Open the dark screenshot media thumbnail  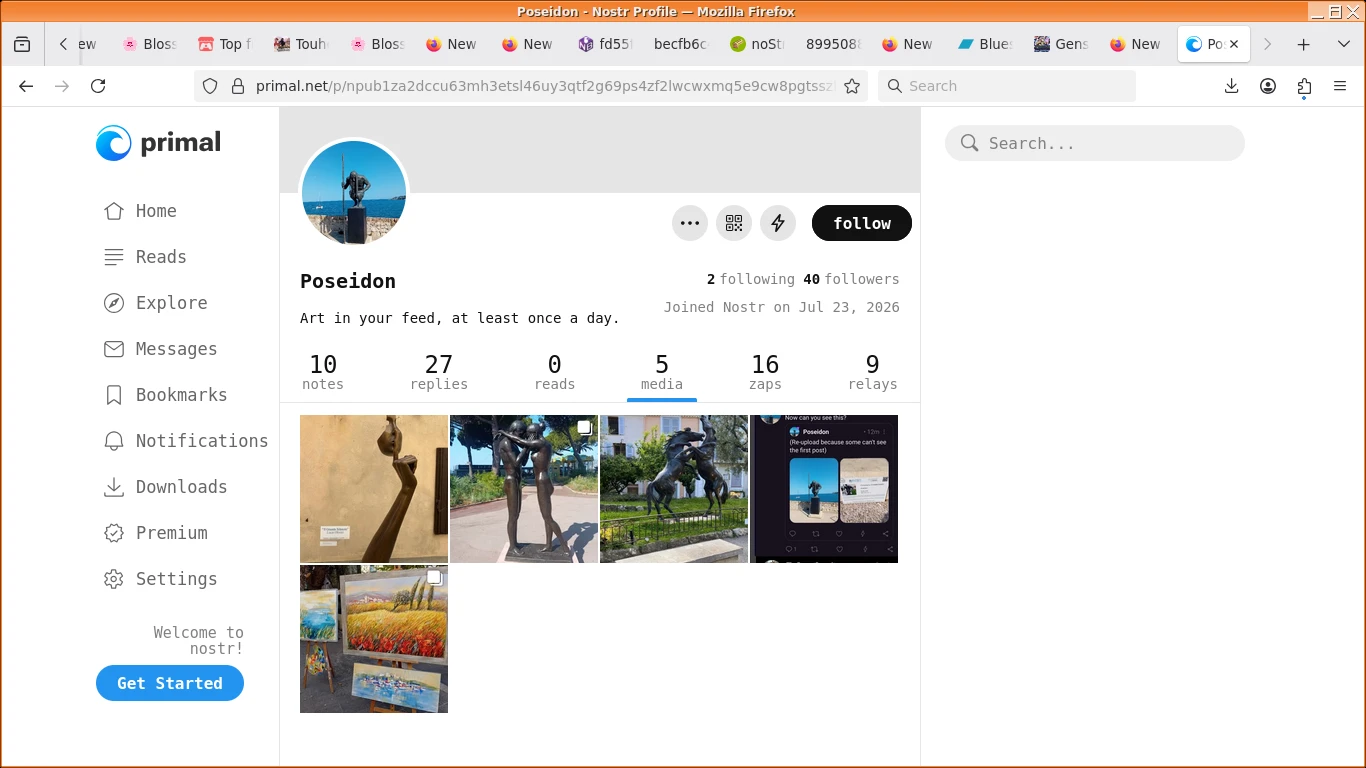[x=824, y=489]
